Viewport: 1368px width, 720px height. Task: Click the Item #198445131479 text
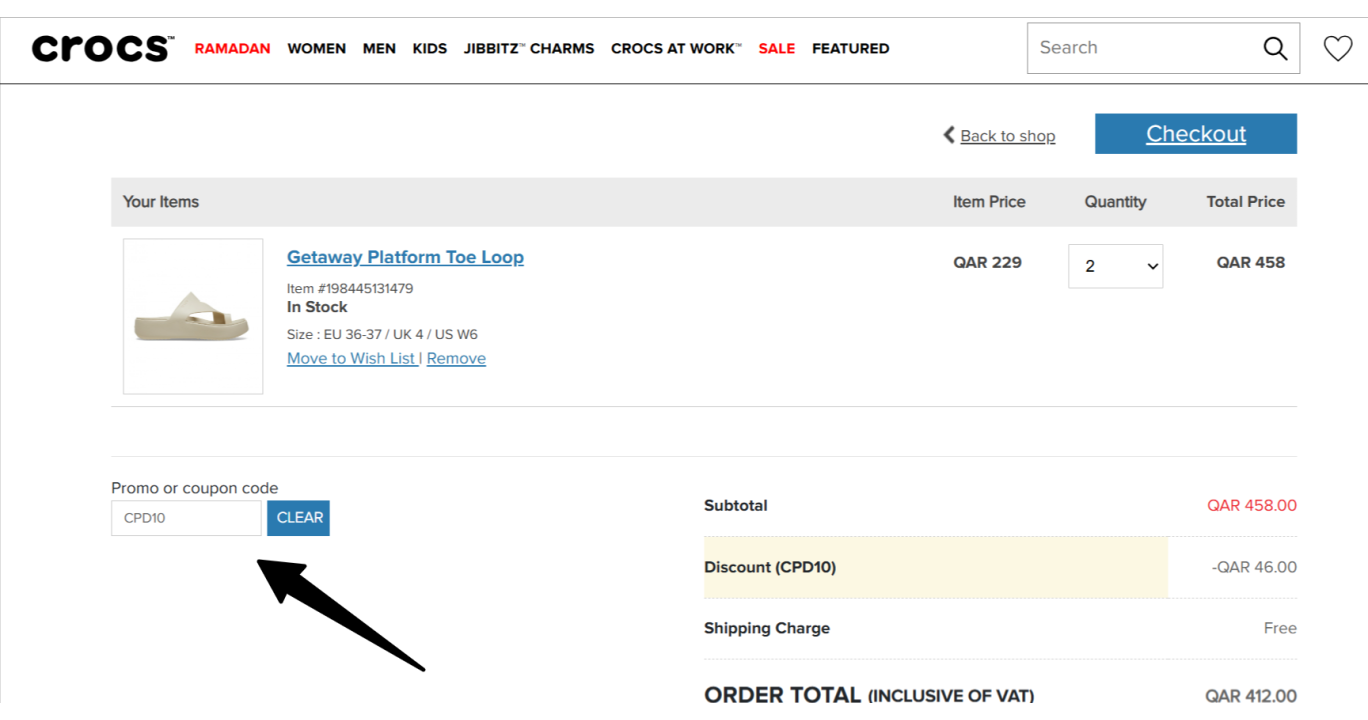click(350, 288)
